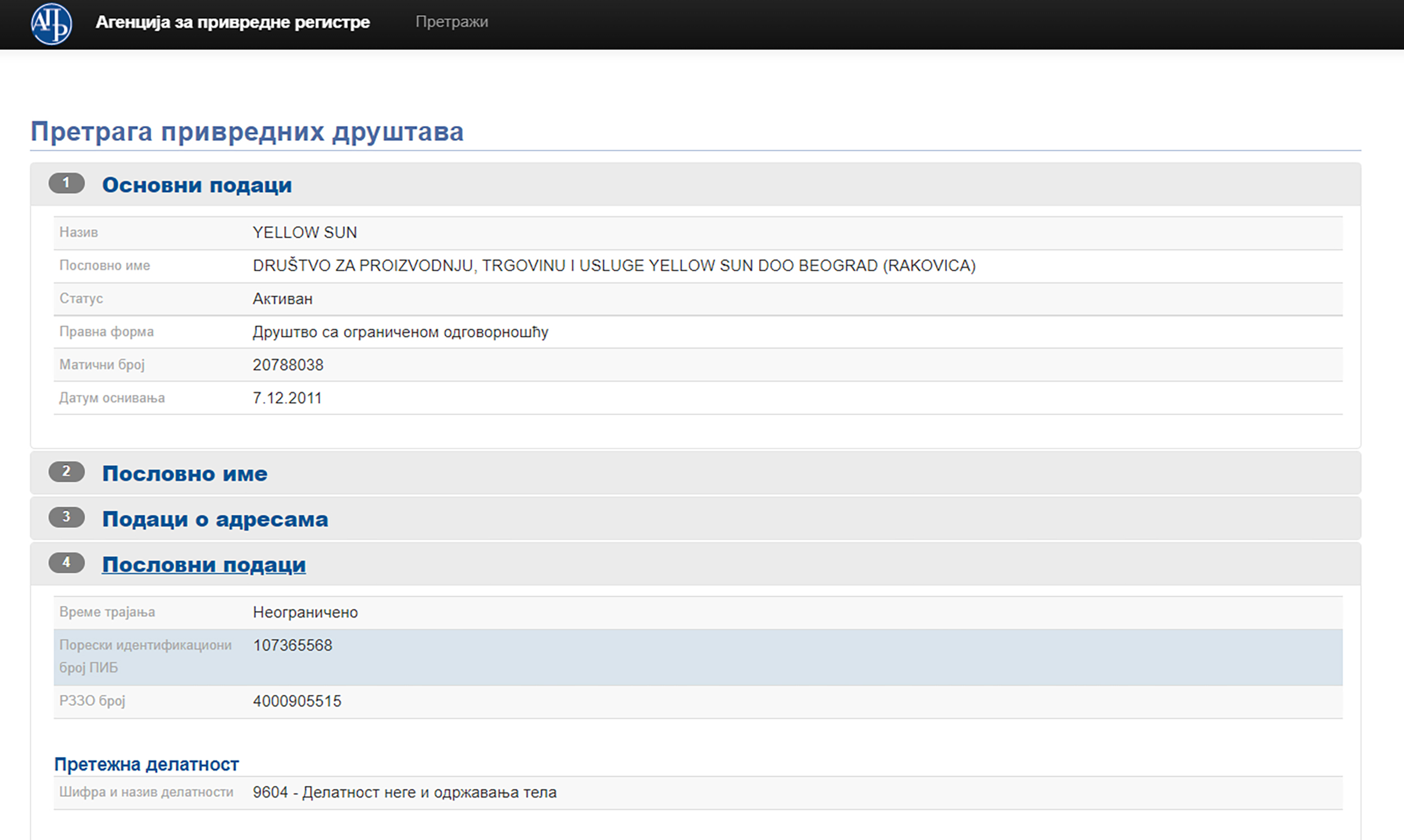Screen dimensions: 1404x840
Task: Click the activity code 9604 row
Action: pyautogui.click(x=404, y=792)
